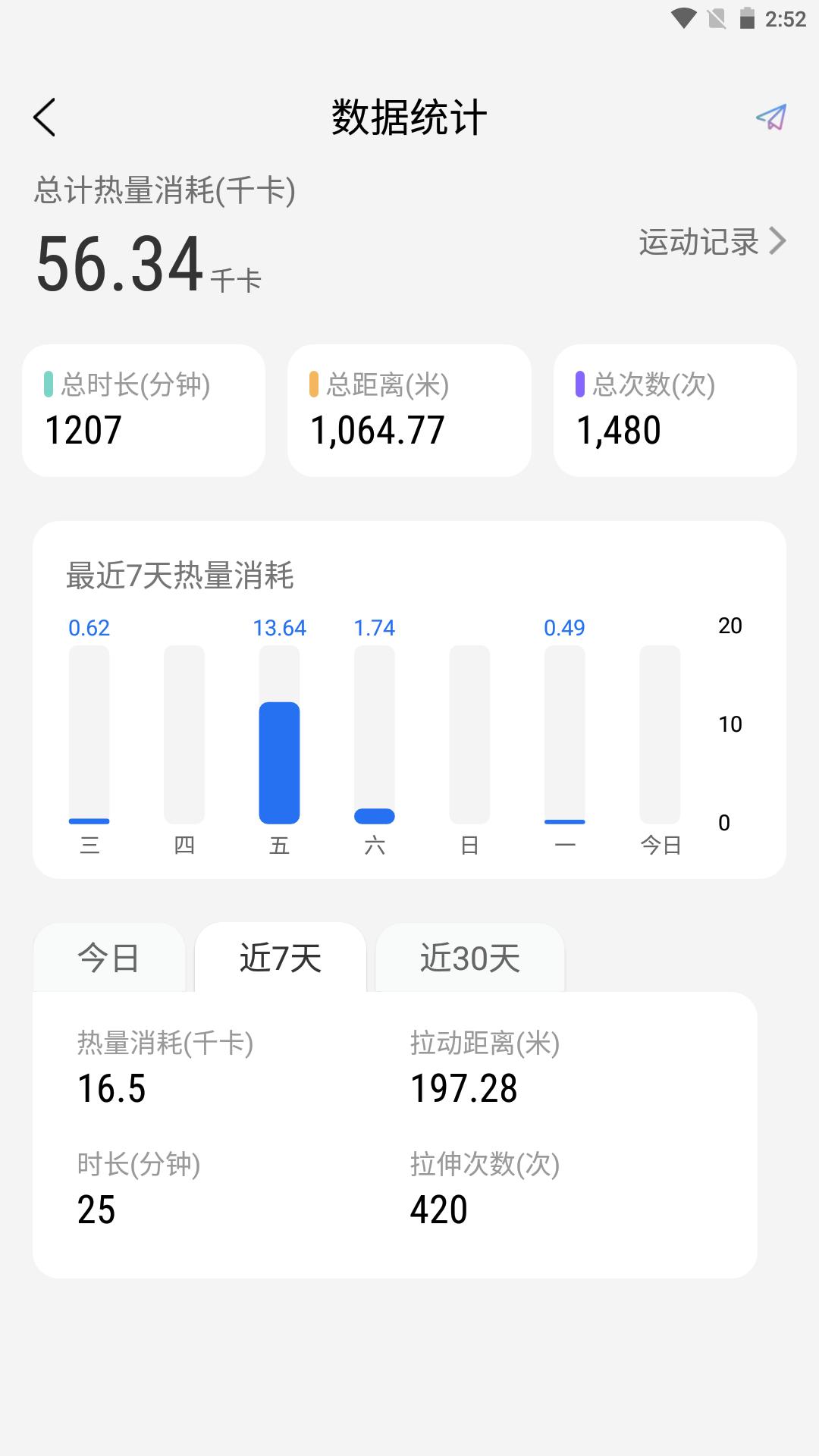The width and height of the screenshot is (819, 1456).
Task: Tap the share paper-plane icon
Action: click(771, 118)
